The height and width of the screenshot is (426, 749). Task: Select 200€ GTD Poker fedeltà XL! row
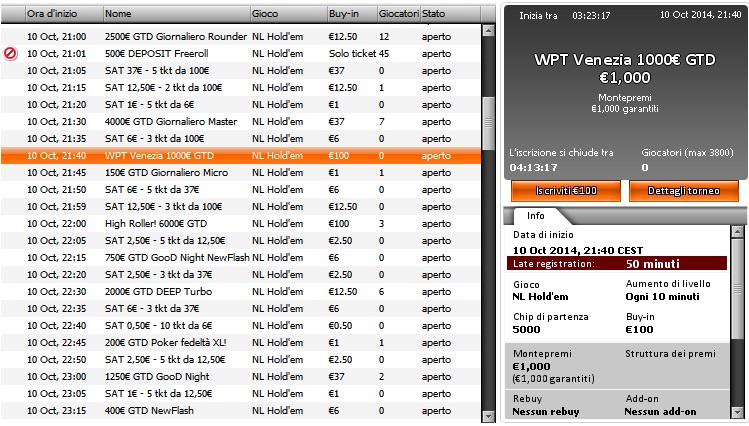pyautogui.click(x=241, y=343)
